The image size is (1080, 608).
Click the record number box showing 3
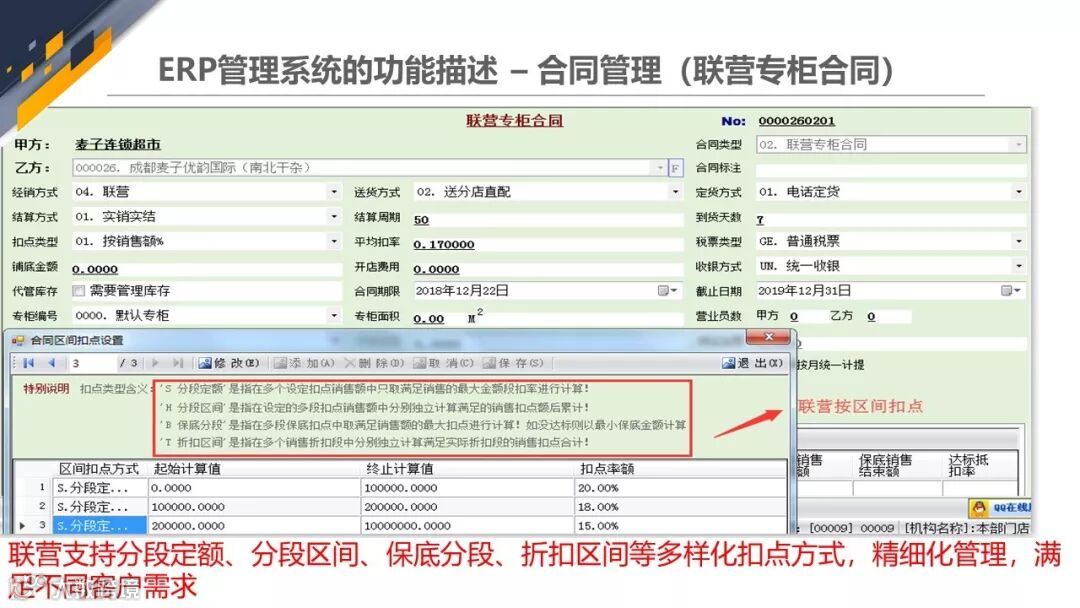[x=92, y=363]
